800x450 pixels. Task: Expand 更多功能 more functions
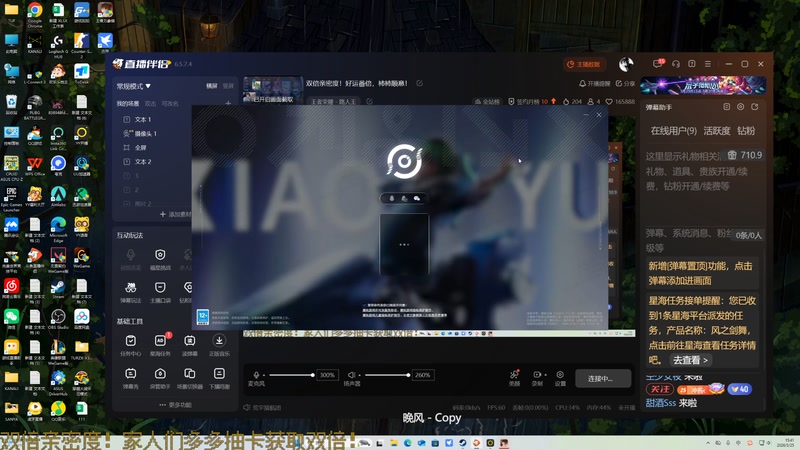coord(175,405)
